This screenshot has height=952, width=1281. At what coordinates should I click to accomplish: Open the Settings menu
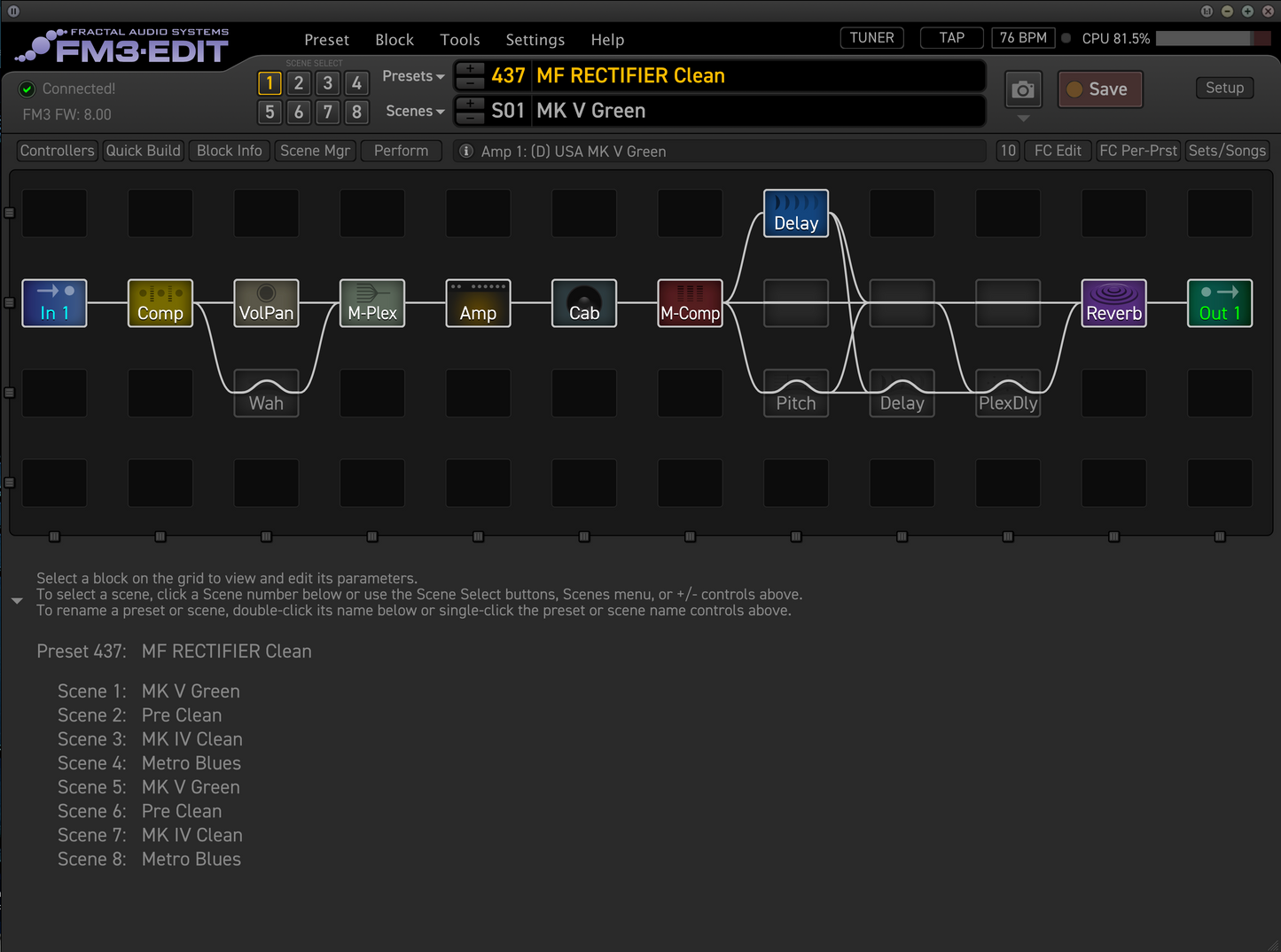pos(535,40)
